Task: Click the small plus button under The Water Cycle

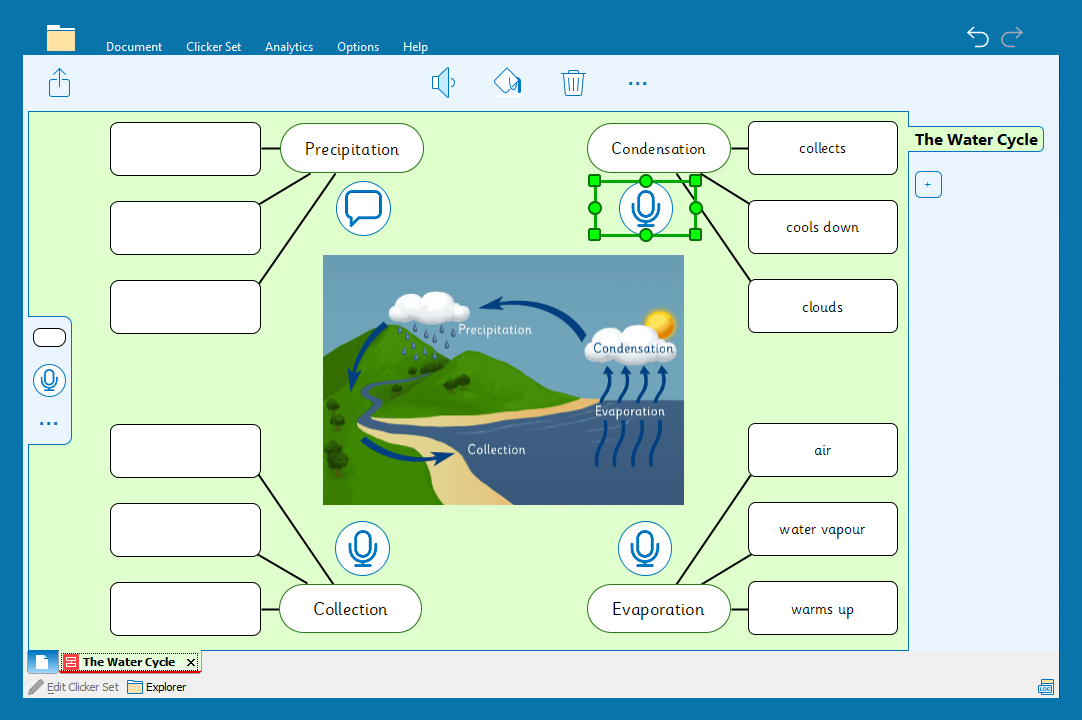Action: tap(928, 185)
